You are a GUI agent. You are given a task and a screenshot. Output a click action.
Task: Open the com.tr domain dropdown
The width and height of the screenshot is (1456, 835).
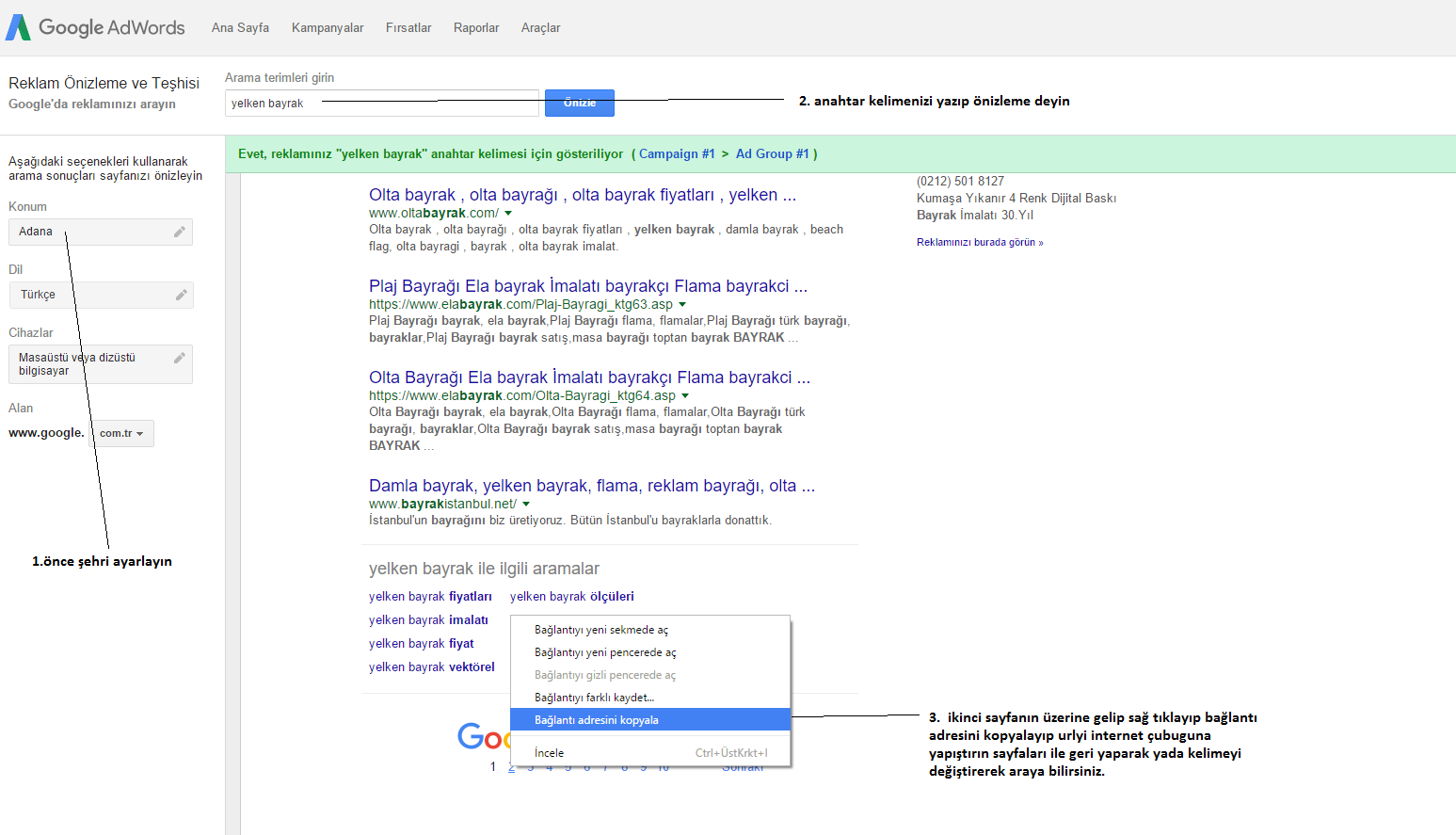[x=121, y=434]
